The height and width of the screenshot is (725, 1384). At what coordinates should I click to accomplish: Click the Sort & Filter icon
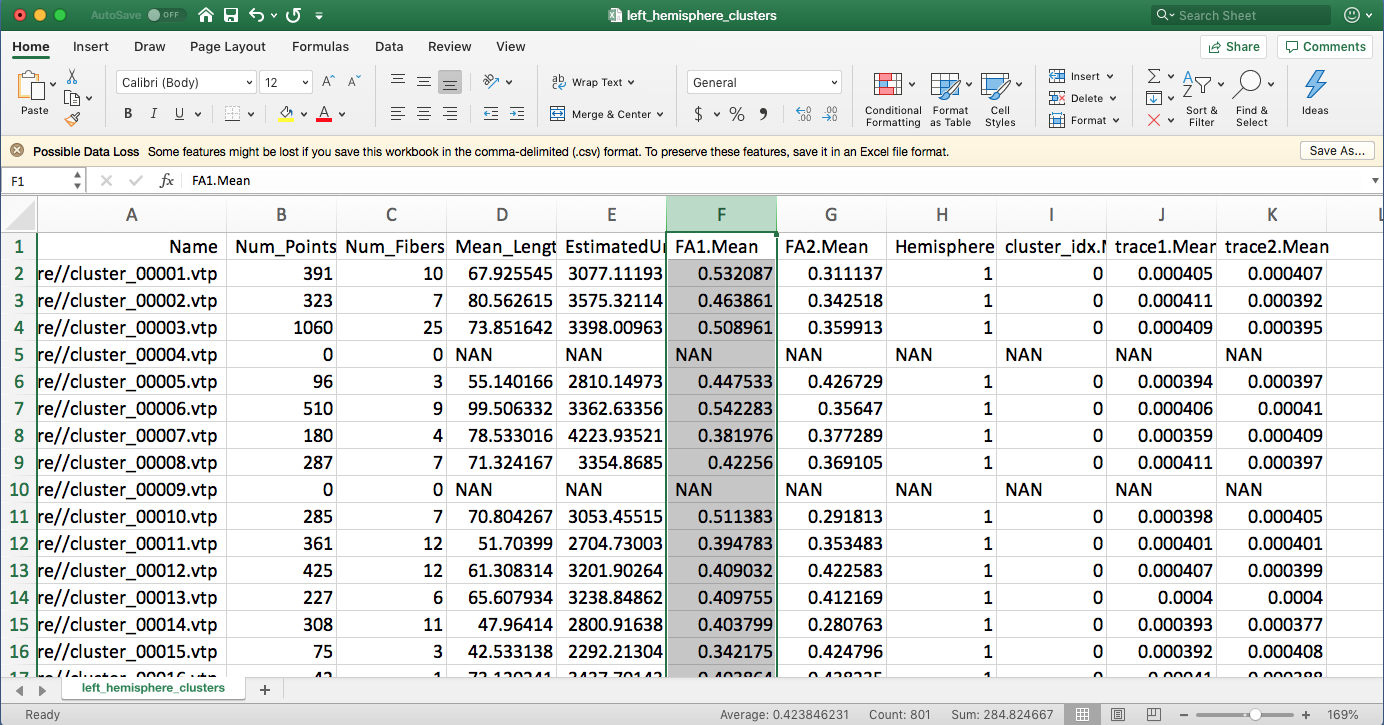point(1201,99)
